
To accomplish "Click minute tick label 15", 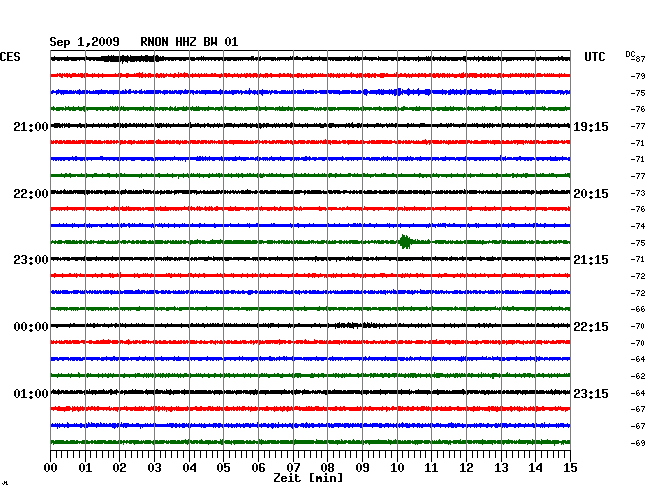I will 570,468.
